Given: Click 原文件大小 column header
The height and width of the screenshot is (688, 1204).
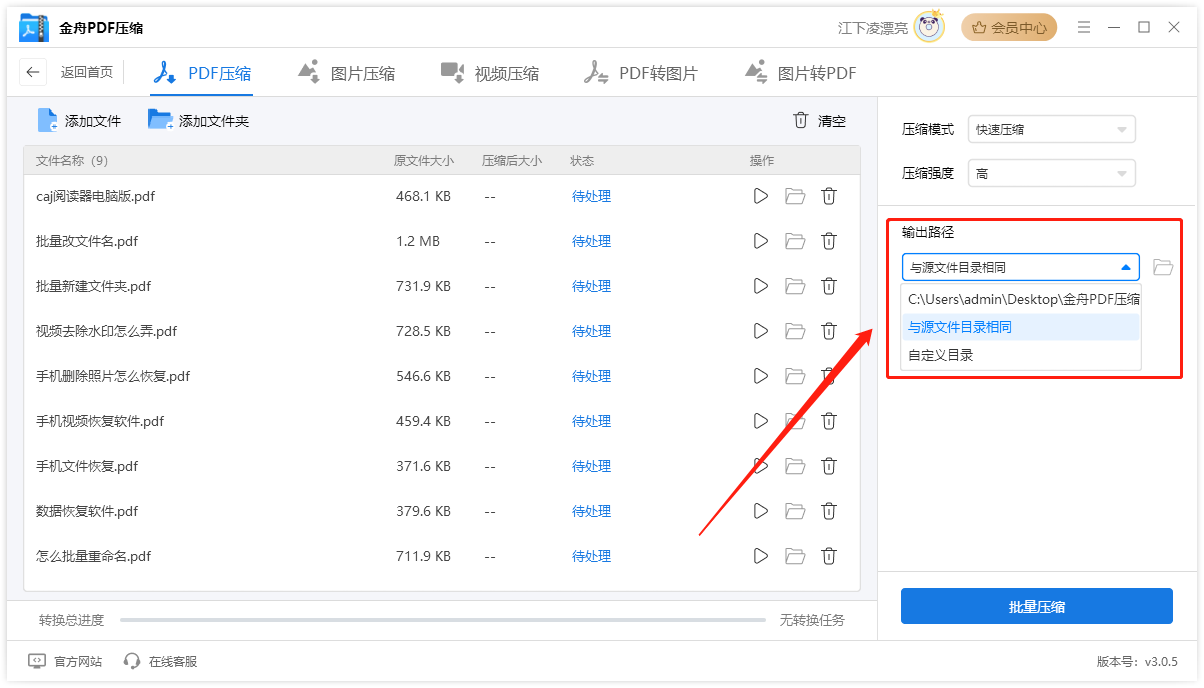Looking at the screenshot, I should (424, 160).
